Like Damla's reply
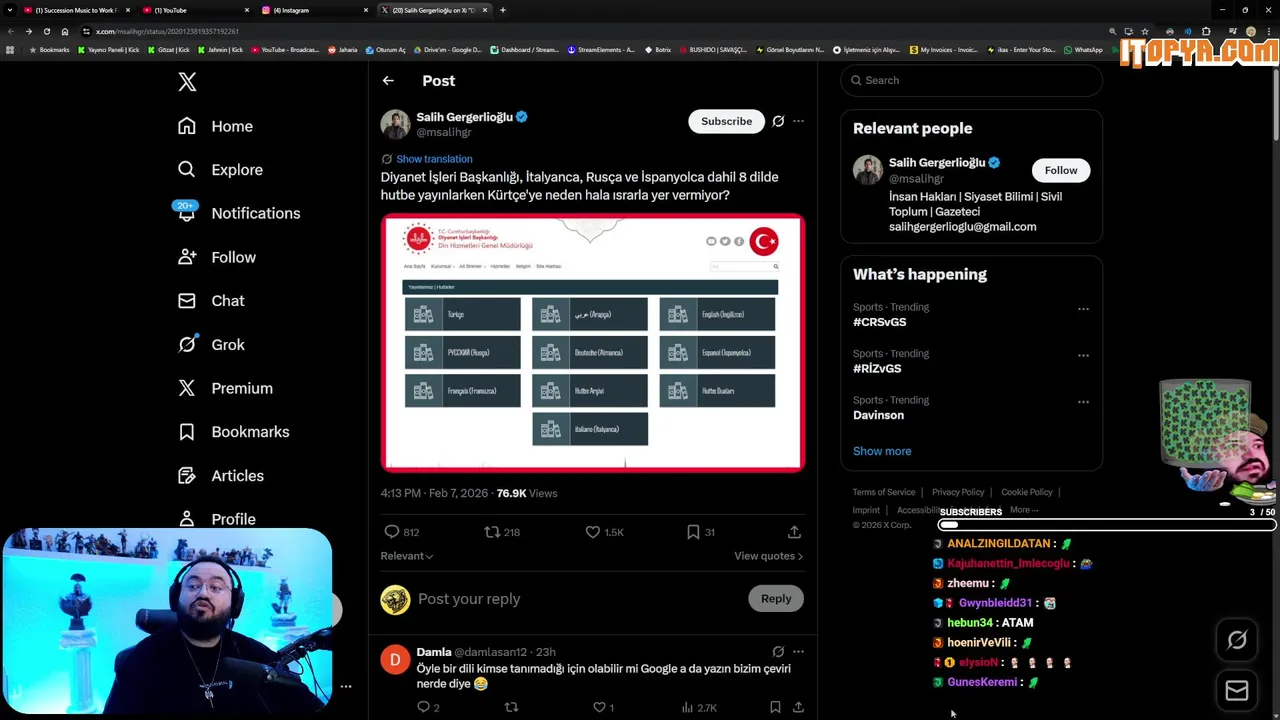 (599, 707)
